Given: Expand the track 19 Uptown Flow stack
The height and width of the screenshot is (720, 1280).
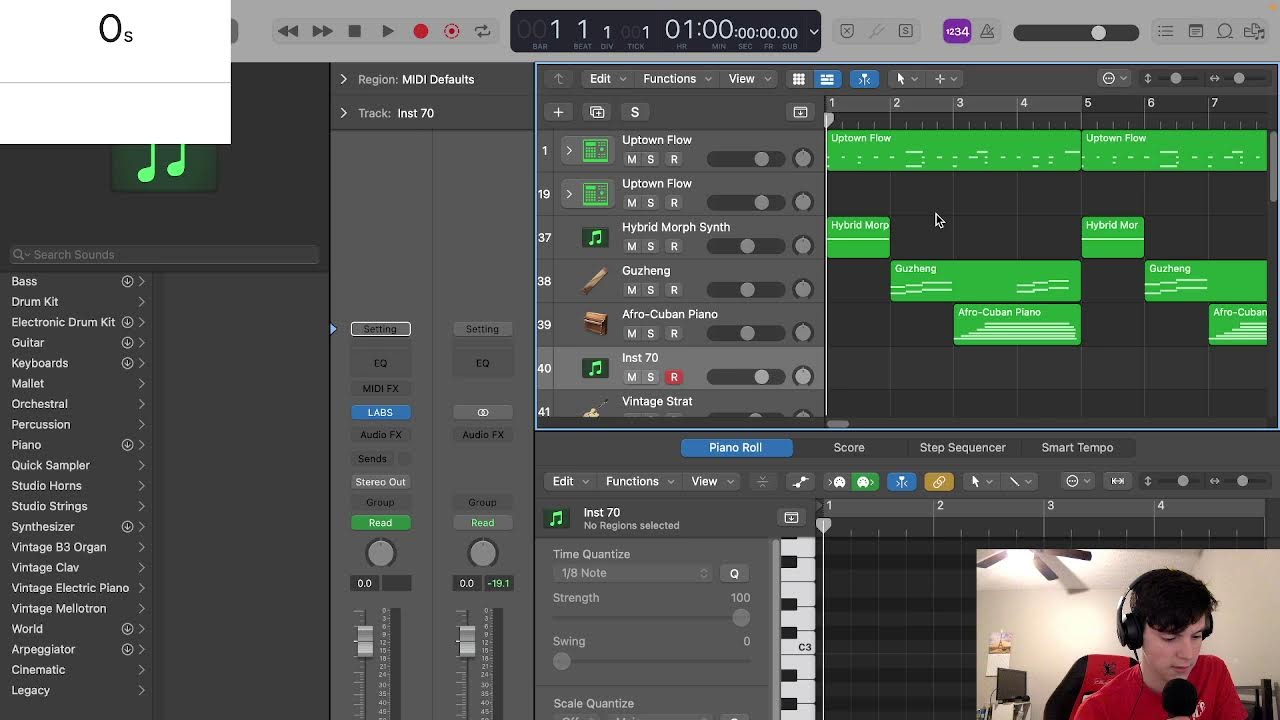Looking at the screenshot, I should click(569, 194).
